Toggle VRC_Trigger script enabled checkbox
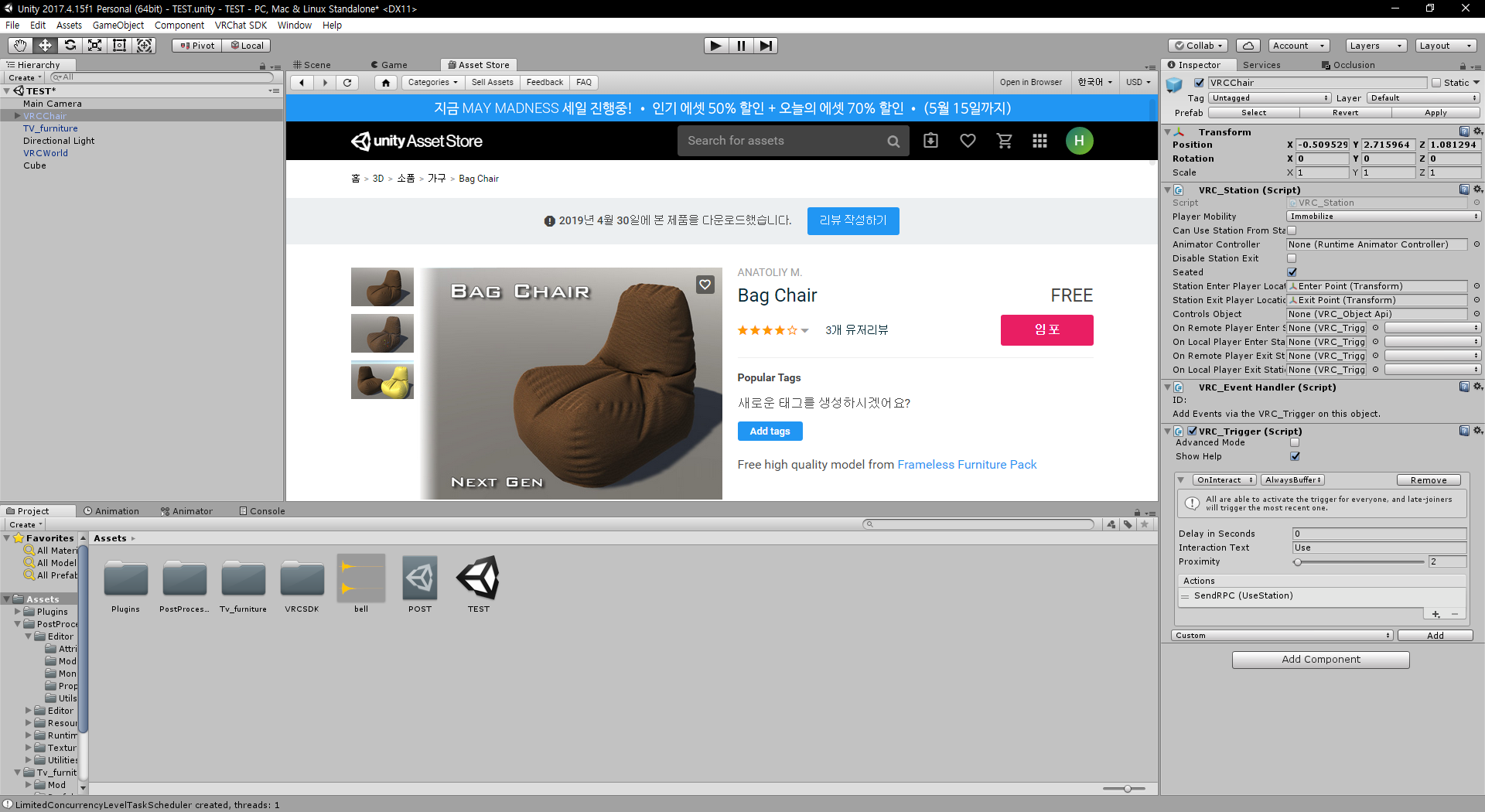Viewport: 1485px width, 812px height. coord(1192,432)
